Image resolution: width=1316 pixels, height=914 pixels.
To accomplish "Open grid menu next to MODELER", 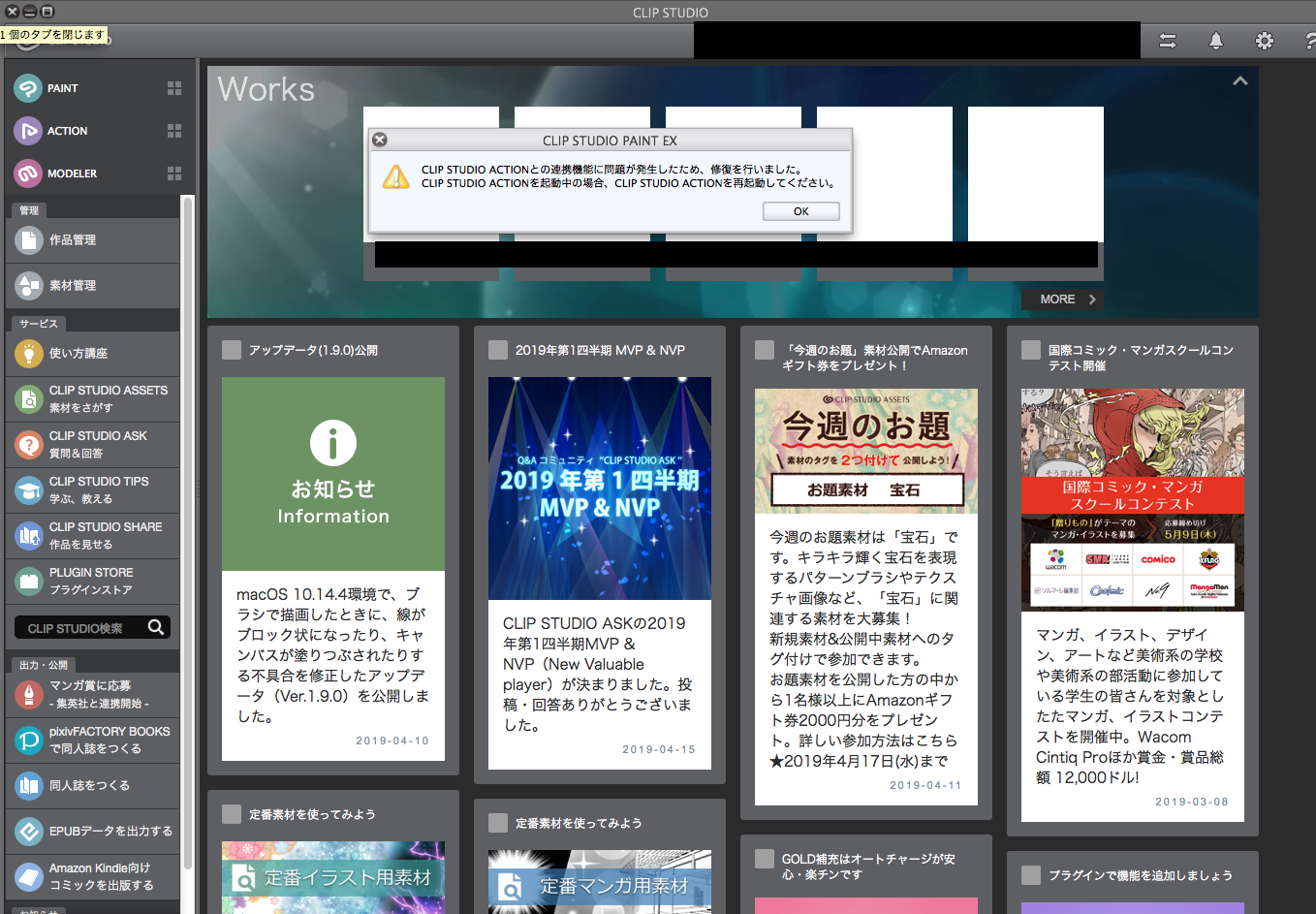I will click(174, 173).
